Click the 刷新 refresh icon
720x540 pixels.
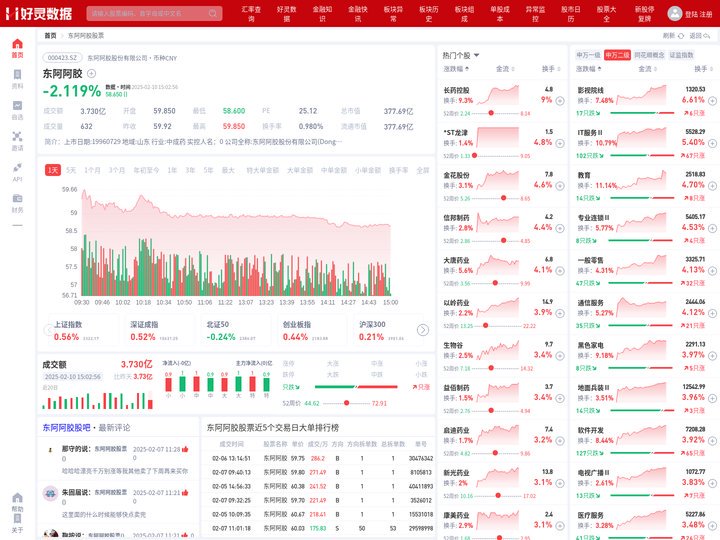[681, 36]
